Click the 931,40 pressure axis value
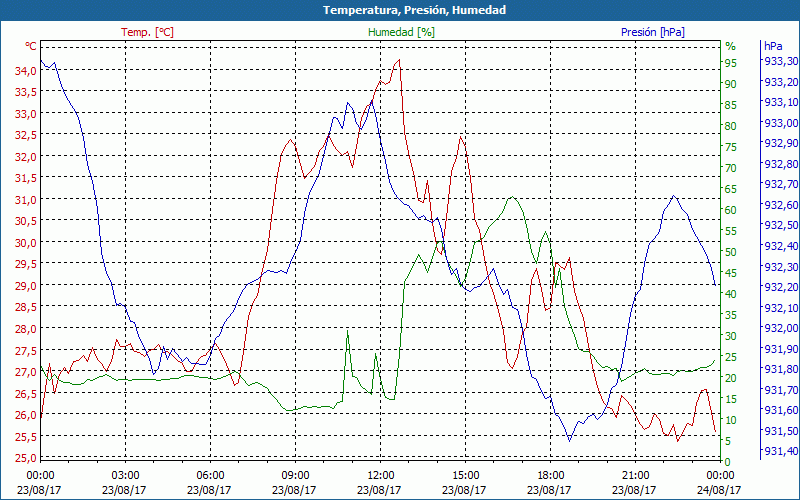This screenshot has width=800, height=500. (x=781, y=452)
